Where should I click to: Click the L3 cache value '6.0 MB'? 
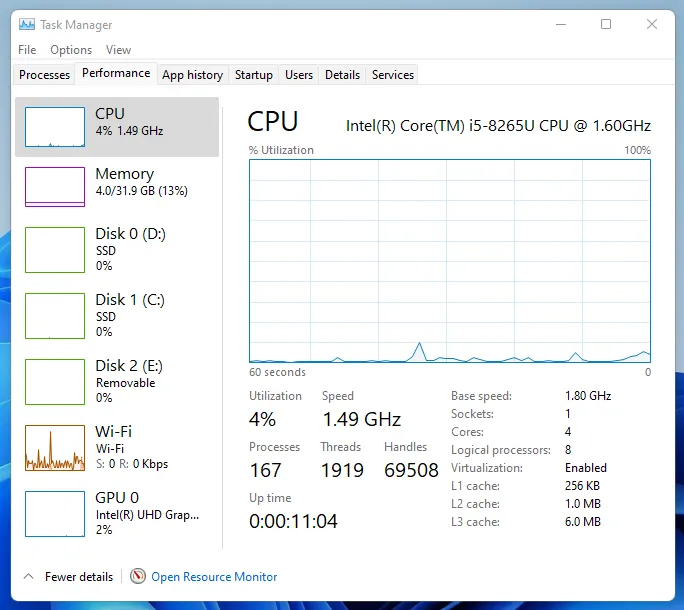click(x=582, y=521)
